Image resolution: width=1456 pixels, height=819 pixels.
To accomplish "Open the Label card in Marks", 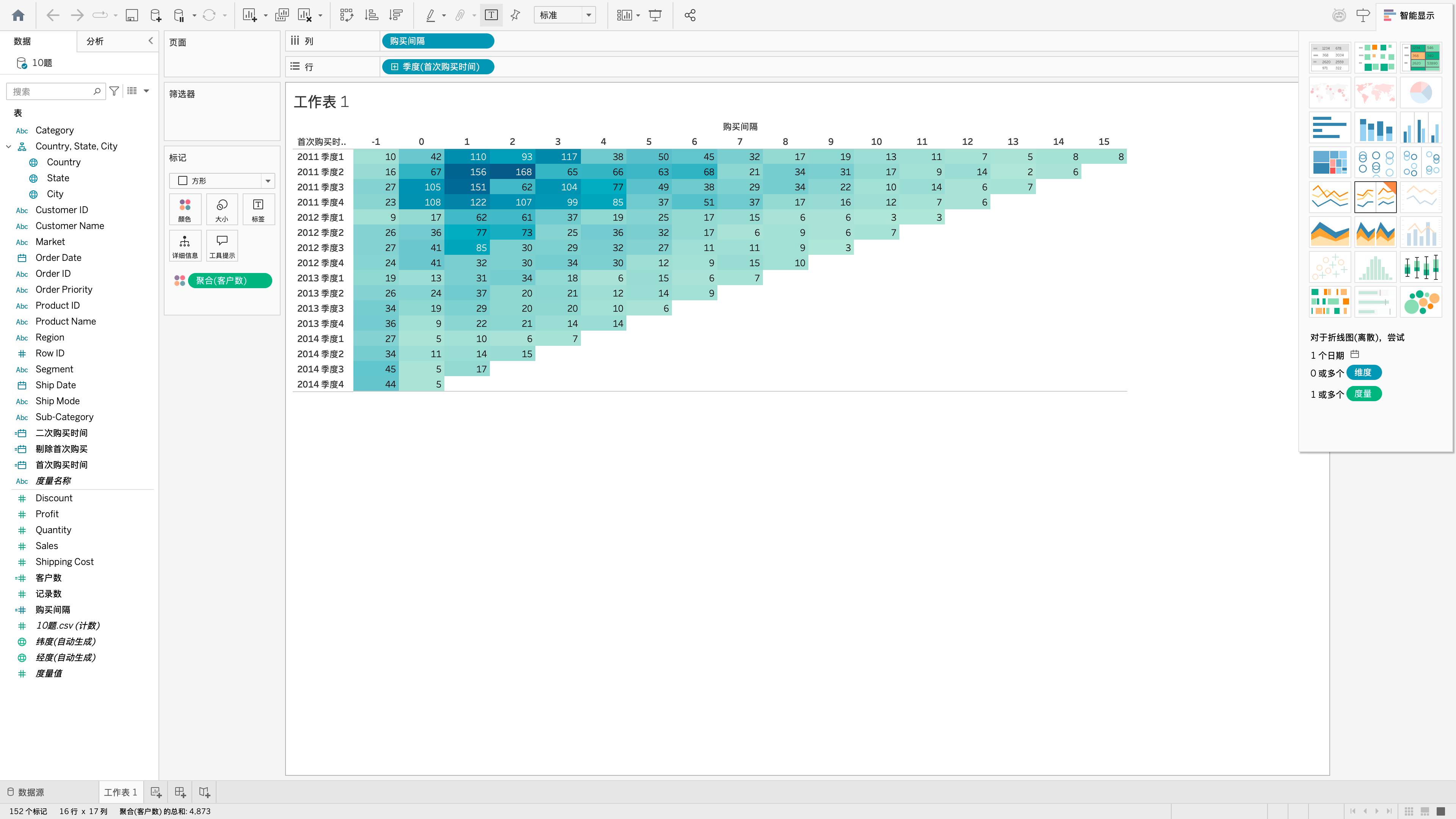I will pyautogui.click(x=258, y=210).
